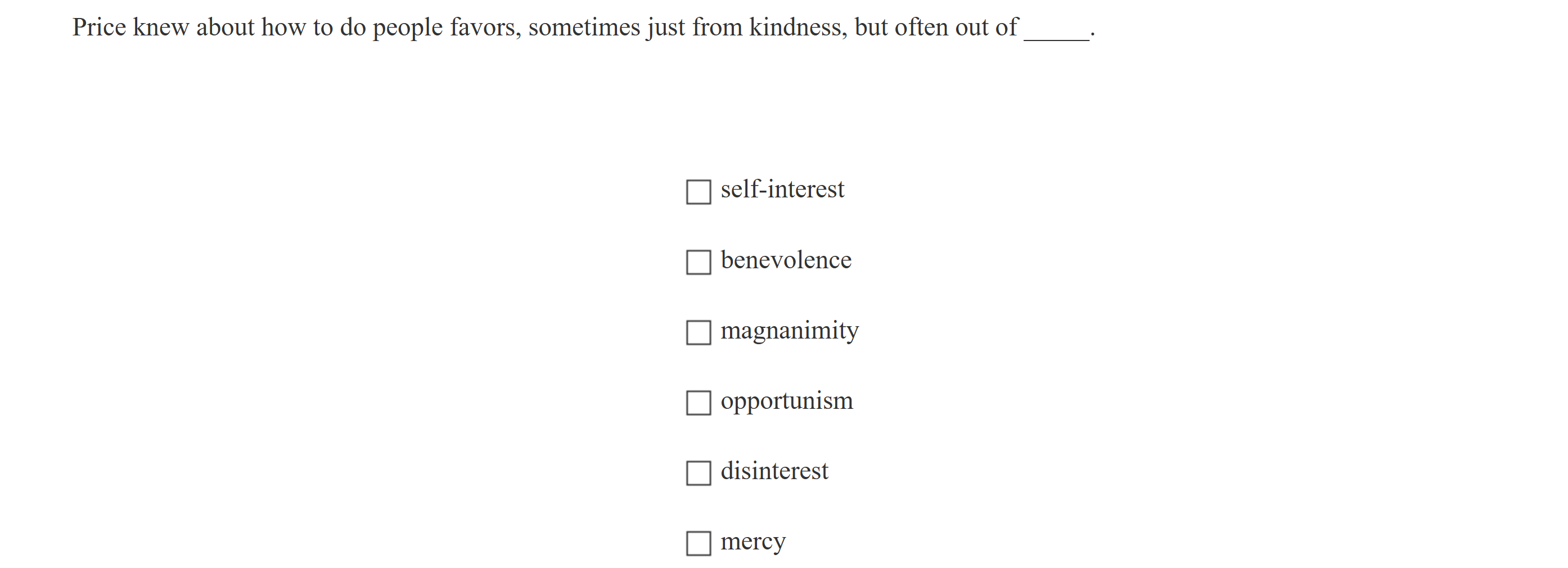The width and height of the screenshot is (1568, 568).
Task: Select the magnanimity checkbox
Action: click(698, 332)
